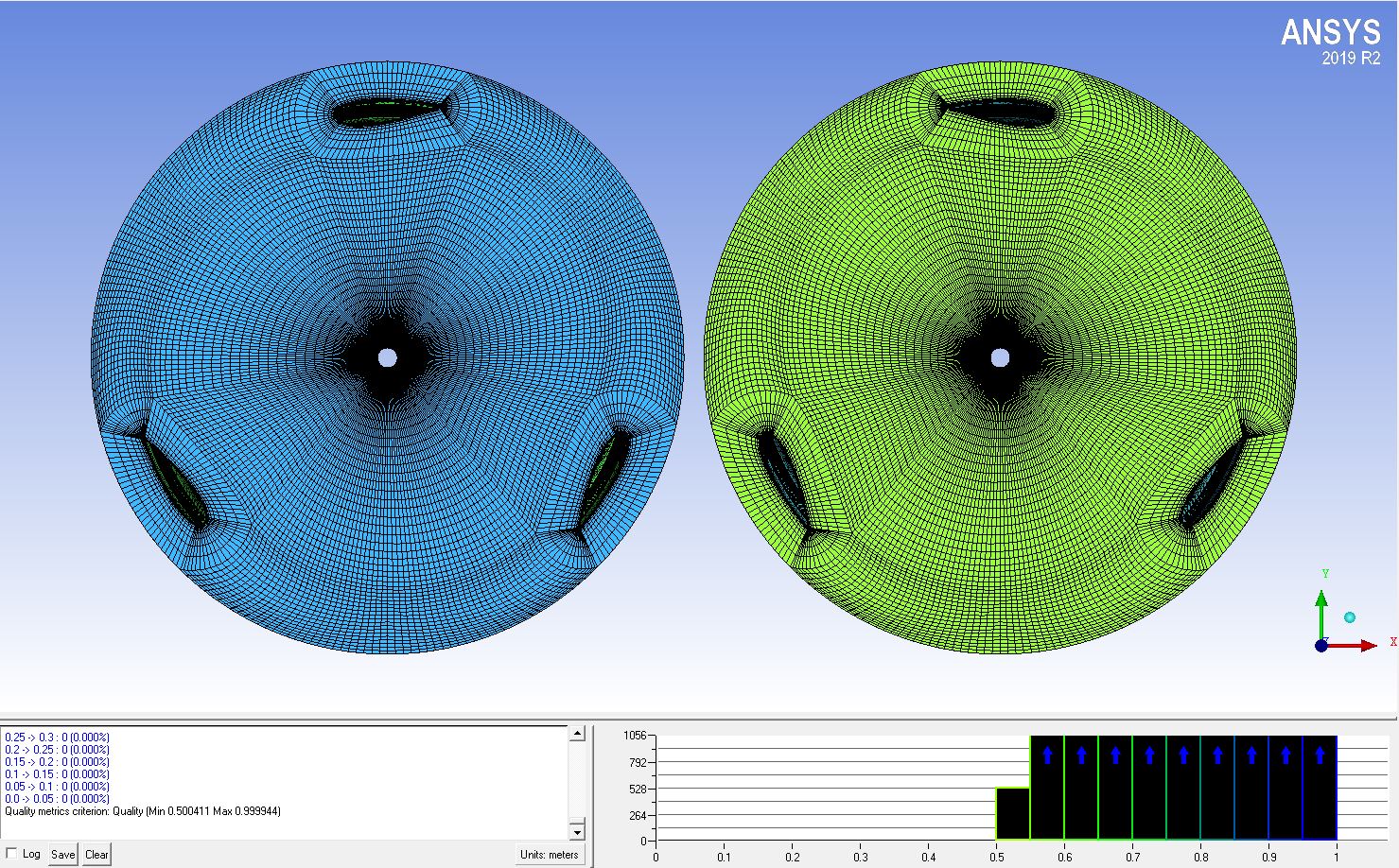Click the 0.5 label on histogram horizontal axis
Screen dimensions: 1399x868
[x=996, y=858]
